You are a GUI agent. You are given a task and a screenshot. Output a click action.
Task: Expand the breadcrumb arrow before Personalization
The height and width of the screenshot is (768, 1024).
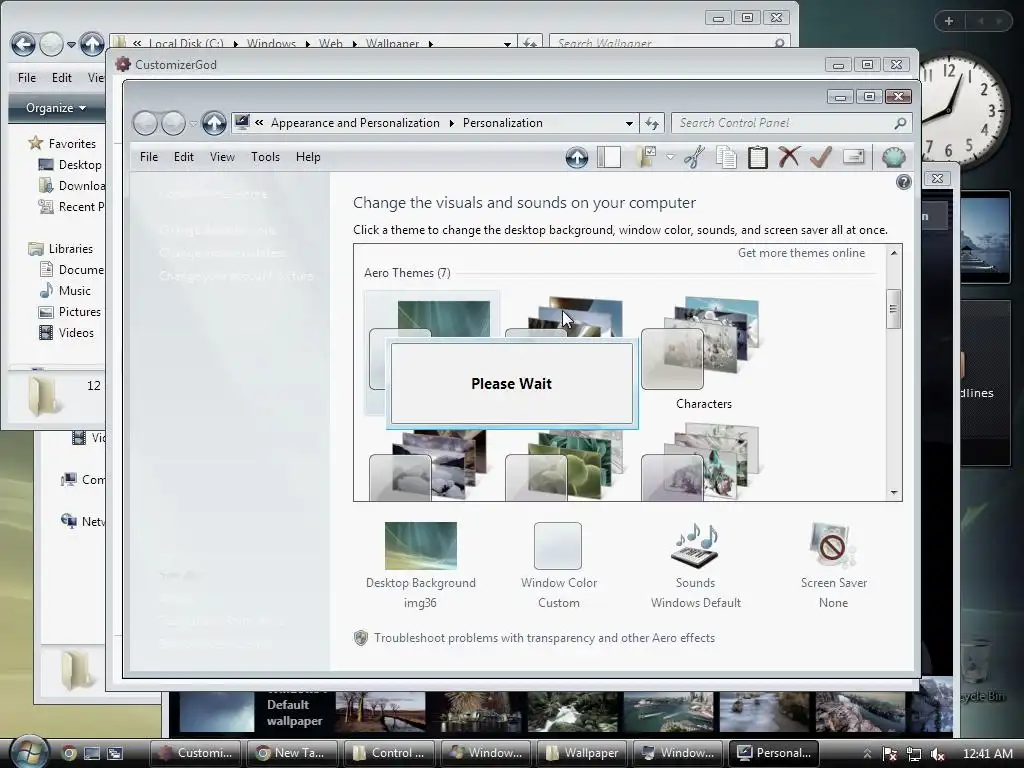[x=451, y=123]
